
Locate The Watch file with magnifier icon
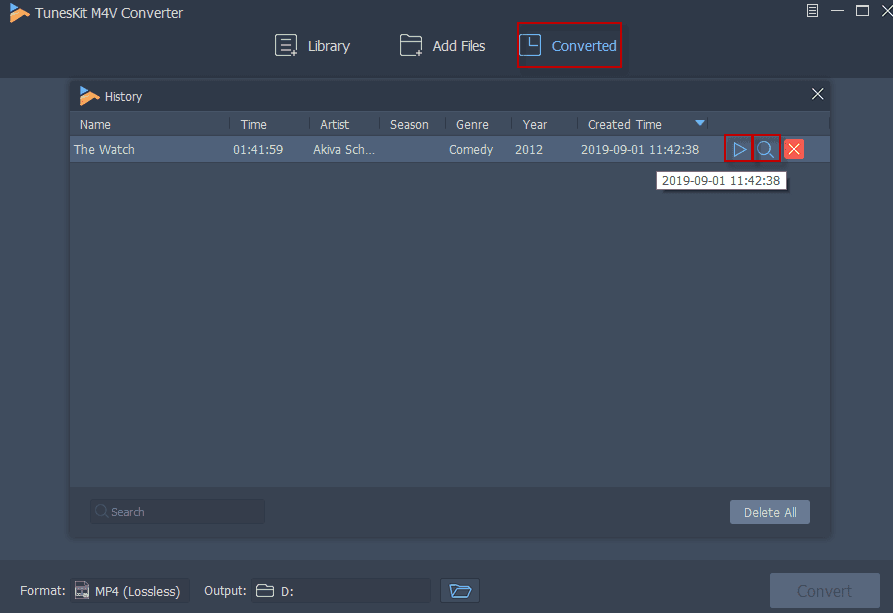point(765,149)
